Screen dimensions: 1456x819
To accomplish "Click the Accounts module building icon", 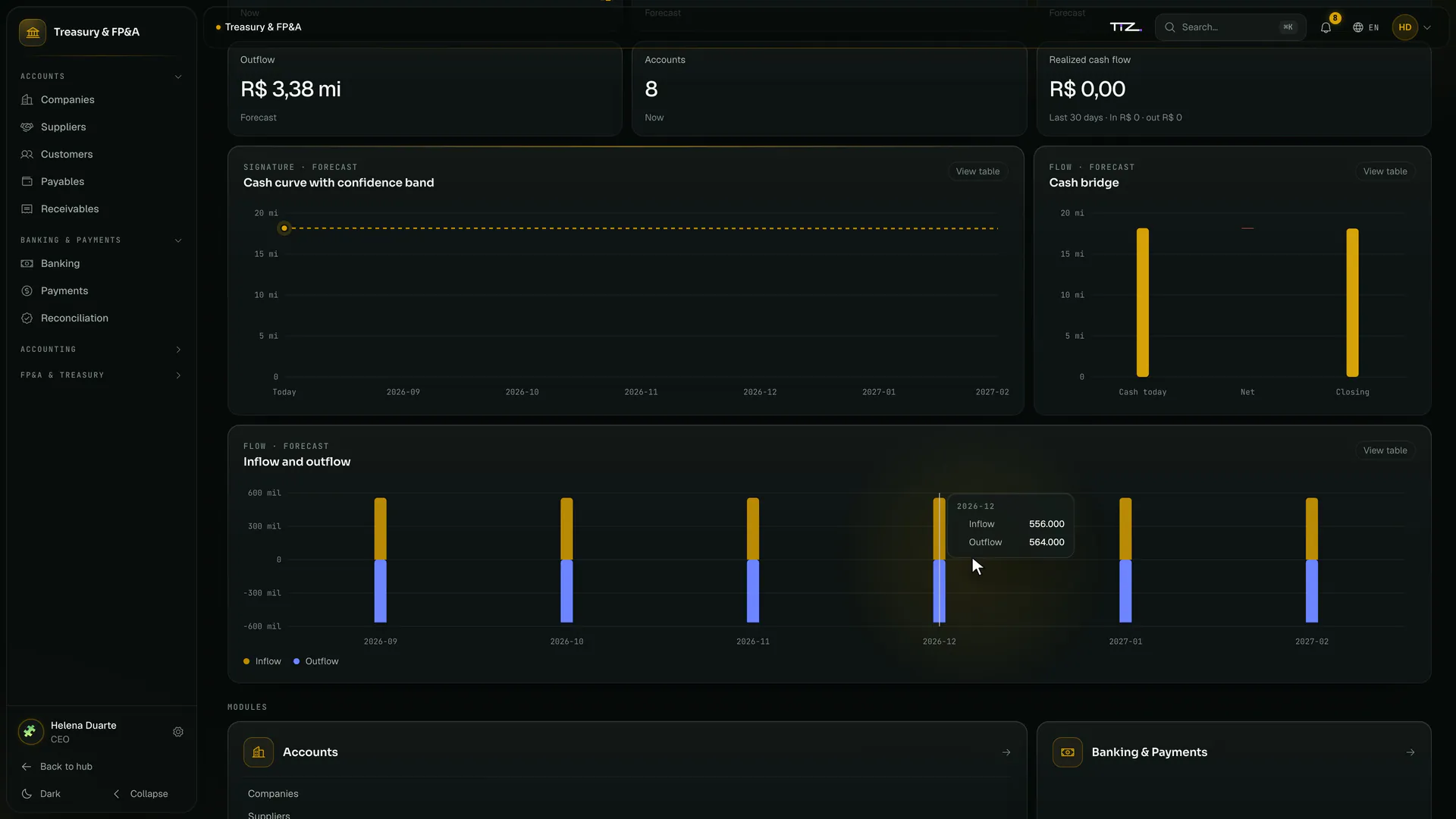I will (x=259, y=752).
